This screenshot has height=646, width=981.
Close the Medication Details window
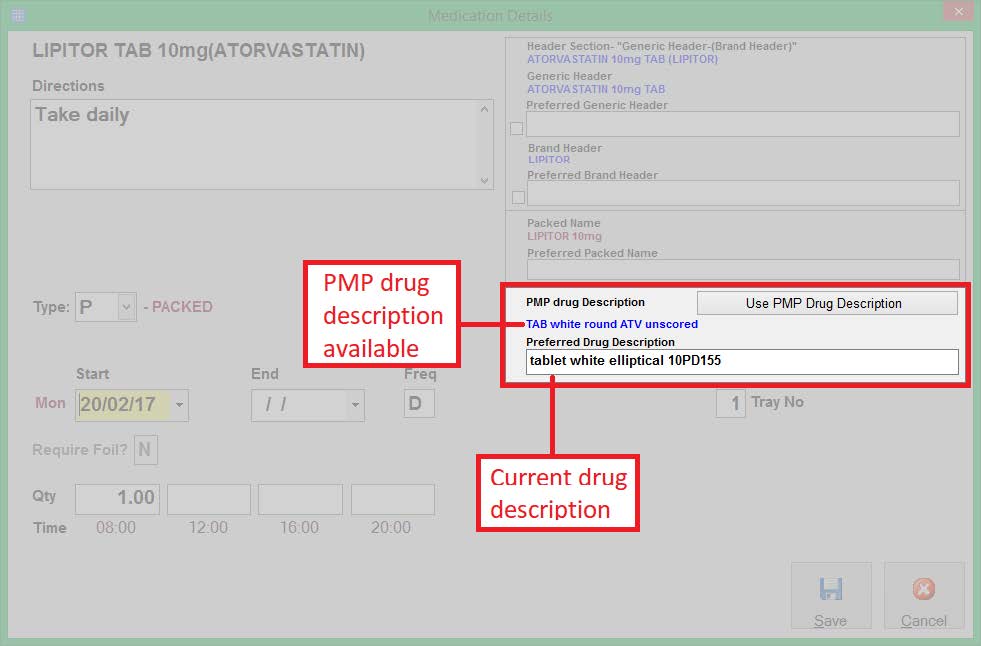click(958, 11)
